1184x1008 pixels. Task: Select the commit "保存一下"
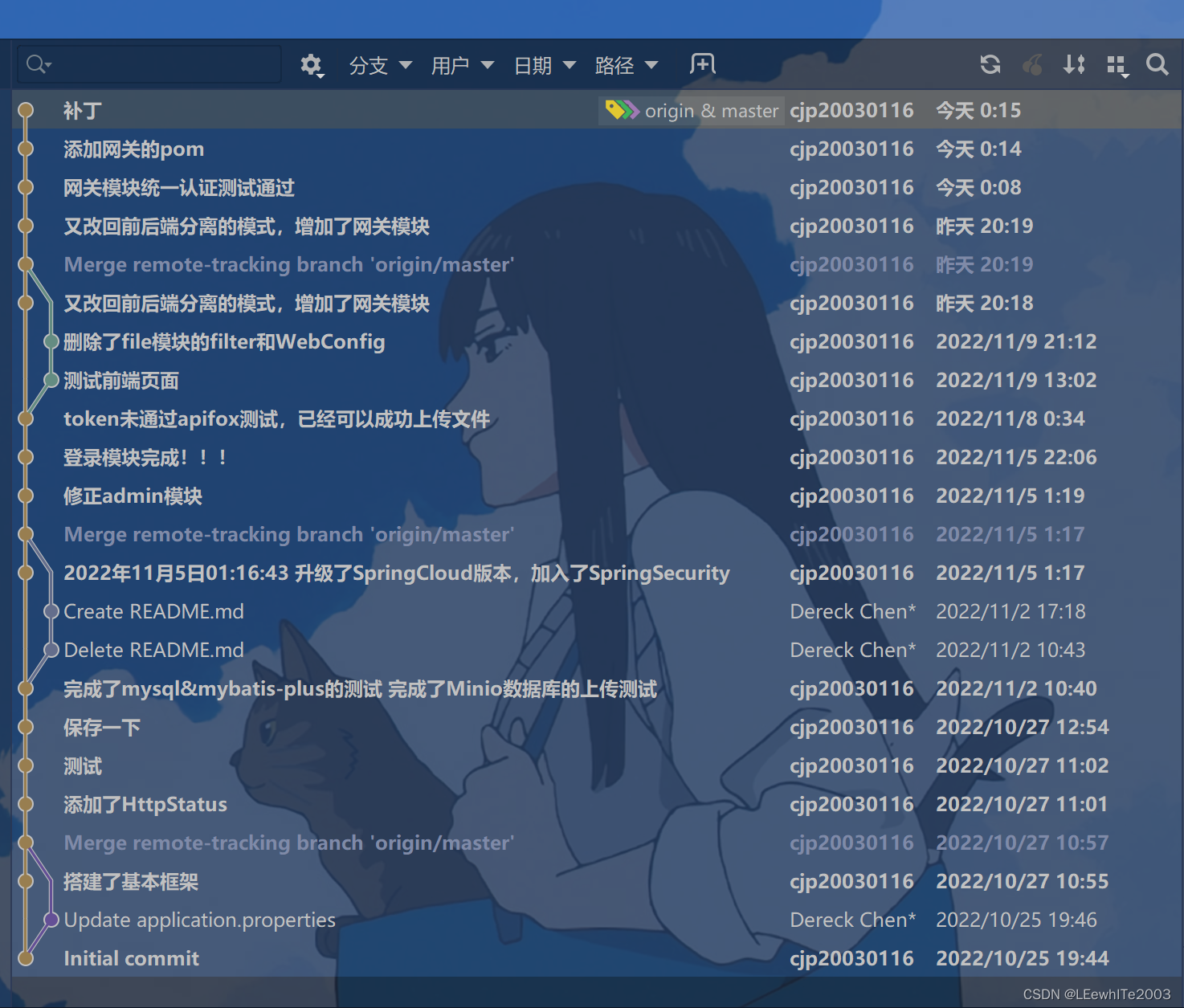click(x=597, y=728)
